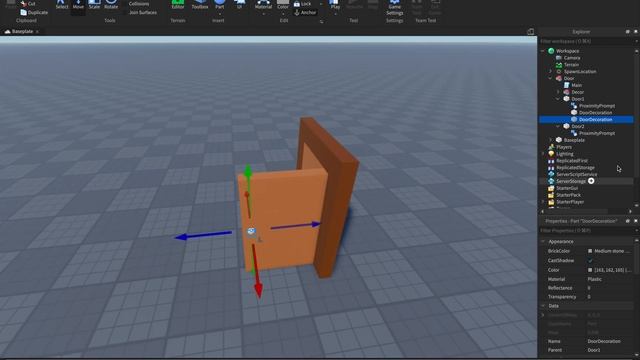Select Workspace in Explorer
This screenshot has width=640, height=360.
(567, 51)
